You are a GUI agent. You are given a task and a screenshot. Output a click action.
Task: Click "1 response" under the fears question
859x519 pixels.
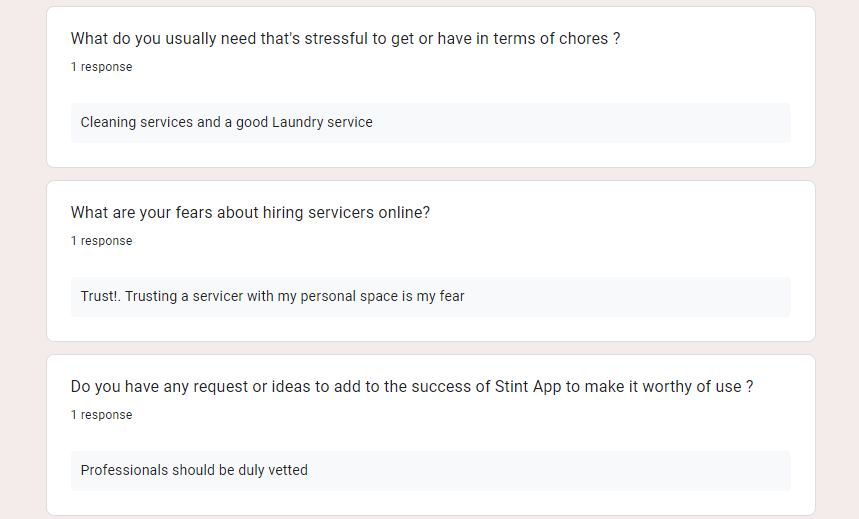click(x=101, y=241)
